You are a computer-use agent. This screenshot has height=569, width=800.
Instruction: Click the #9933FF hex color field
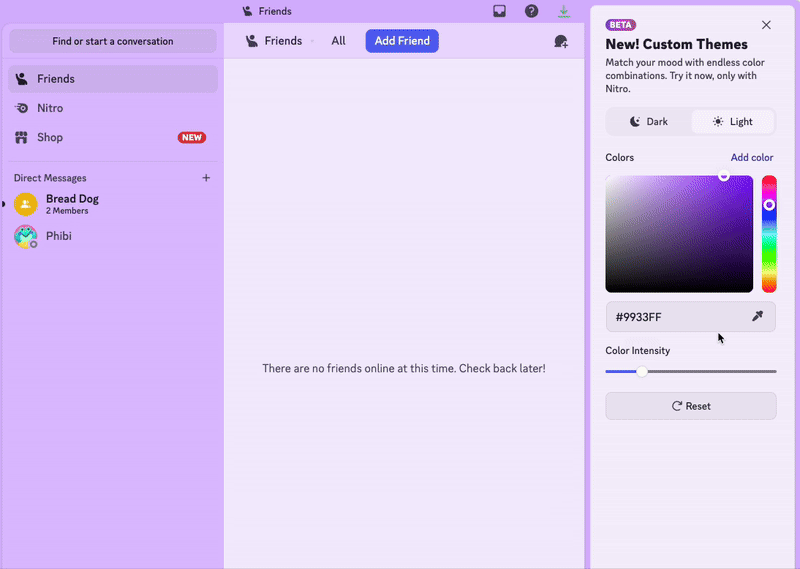tap(691, 316)
